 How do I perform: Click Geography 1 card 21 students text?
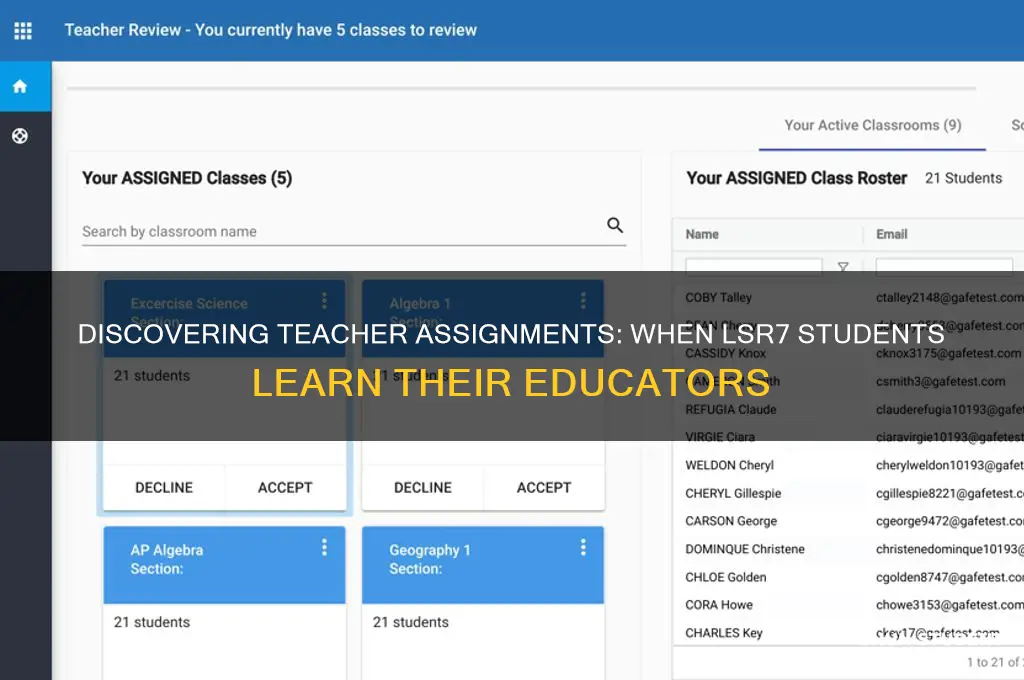coord(411,623)
